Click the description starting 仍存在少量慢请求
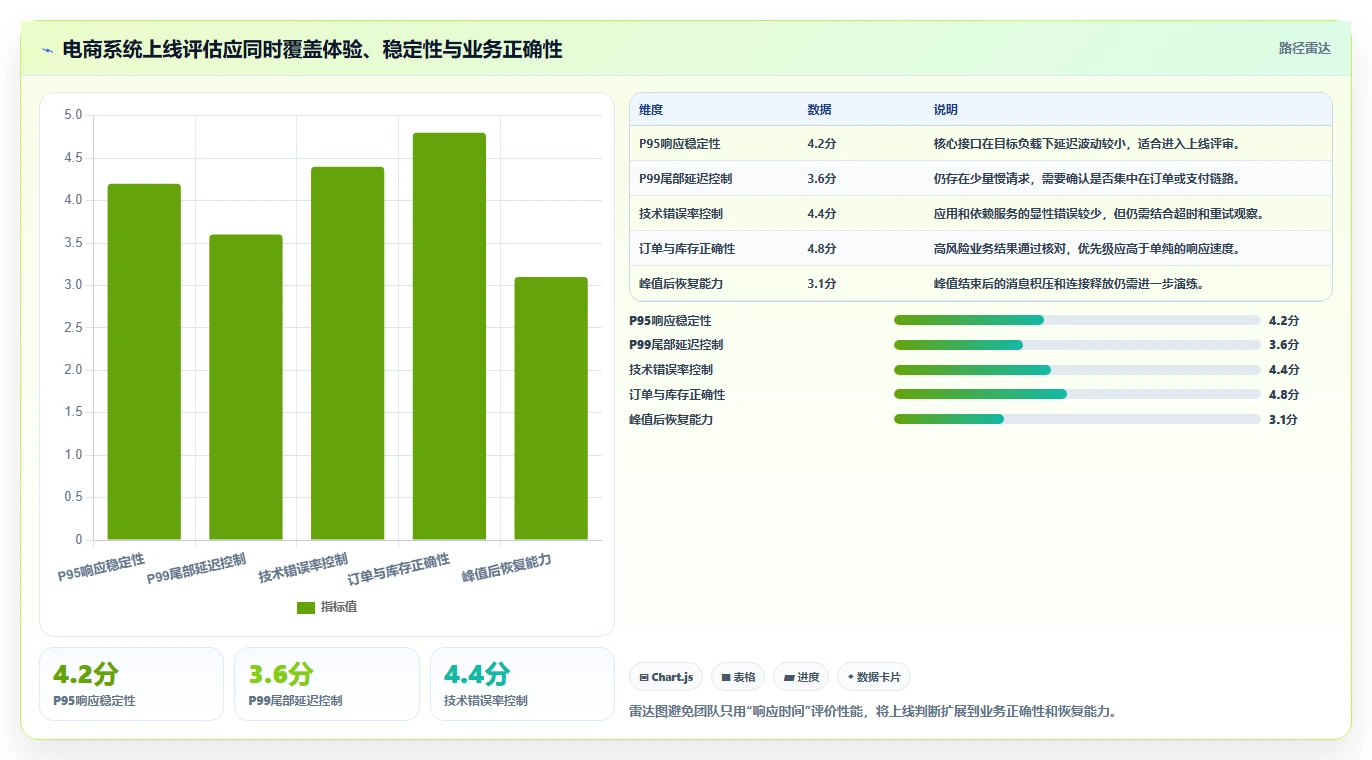This screenshot has height=760, width=1372. click(x=1088, y=179)
